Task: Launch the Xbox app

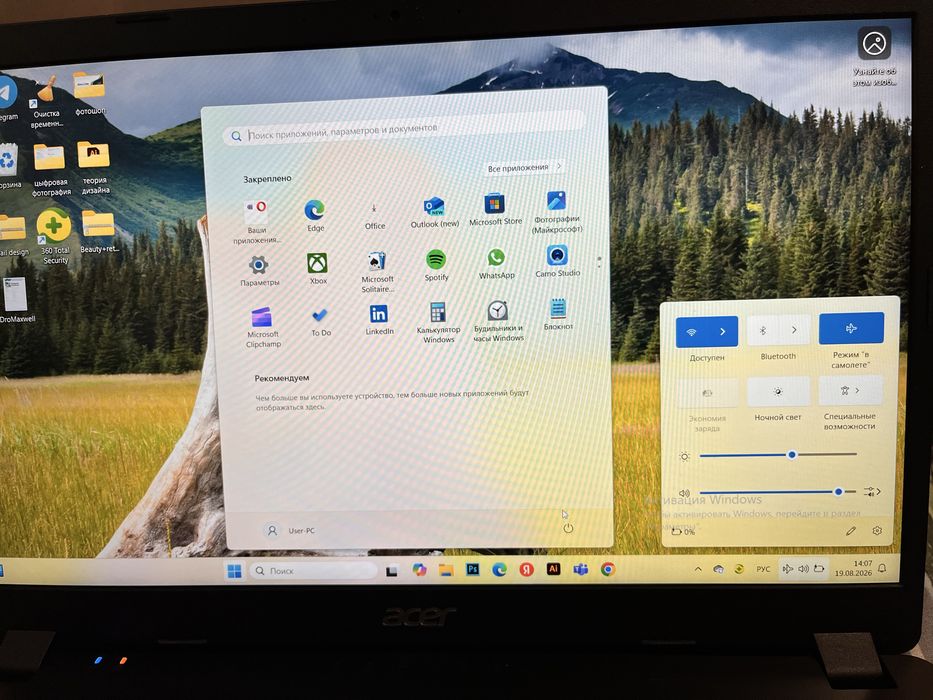Action: click(x=318, y=268)
